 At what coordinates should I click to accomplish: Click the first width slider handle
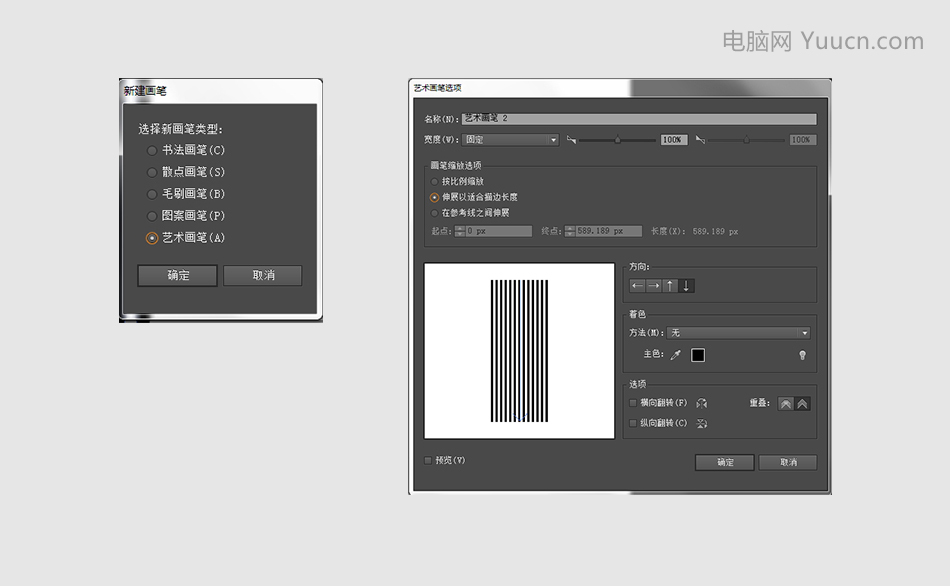[x=617, y=139]
